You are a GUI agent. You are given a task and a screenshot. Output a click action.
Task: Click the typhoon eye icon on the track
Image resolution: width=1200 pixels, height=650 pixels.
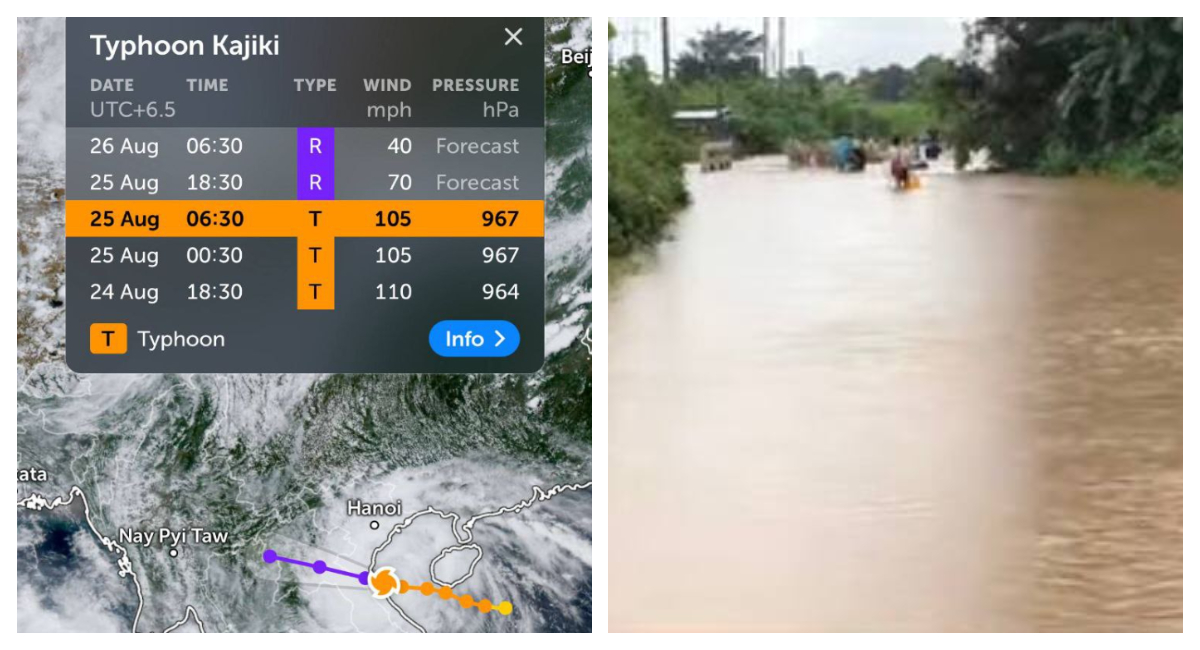383,582
